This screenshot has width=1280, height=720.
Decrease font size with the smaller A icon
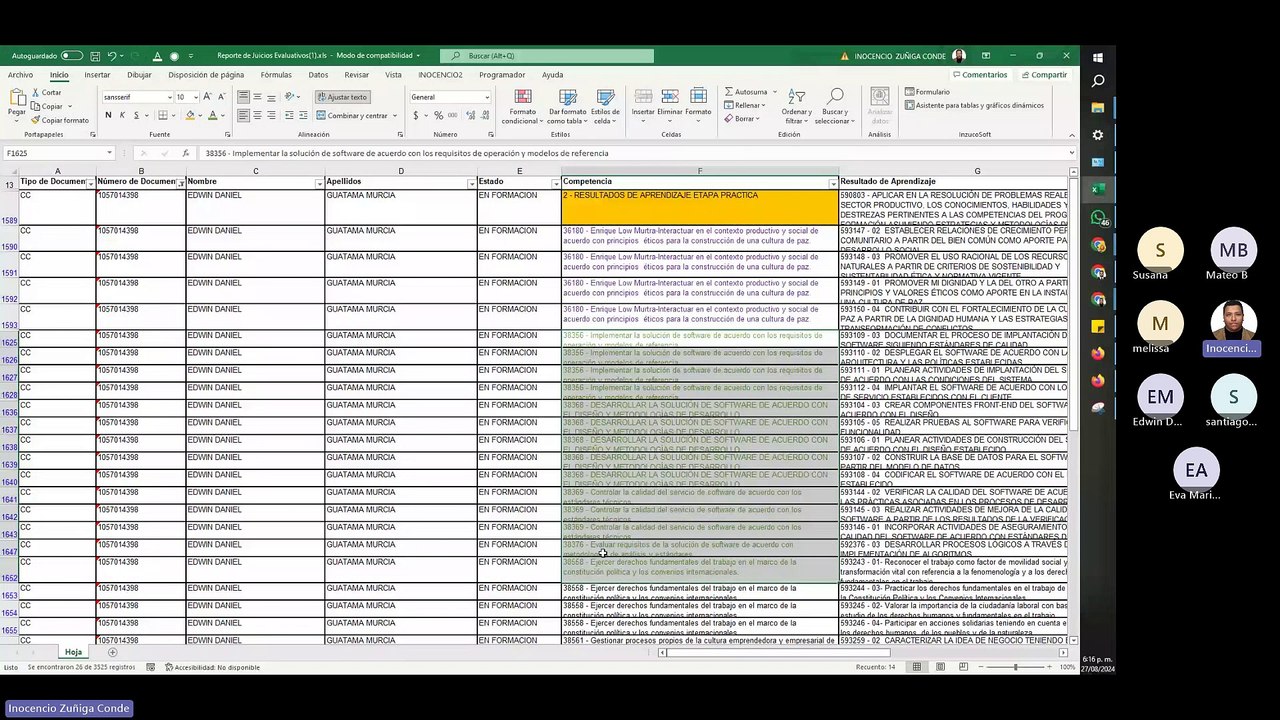221,97
